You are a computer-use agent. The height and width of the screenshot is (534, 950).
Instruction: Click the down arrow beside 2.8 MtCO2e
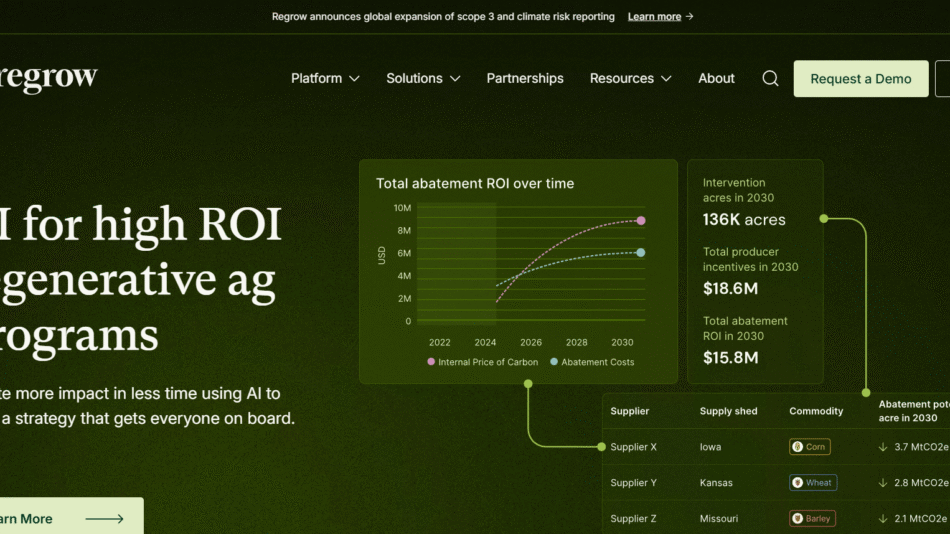click(883, 482)
